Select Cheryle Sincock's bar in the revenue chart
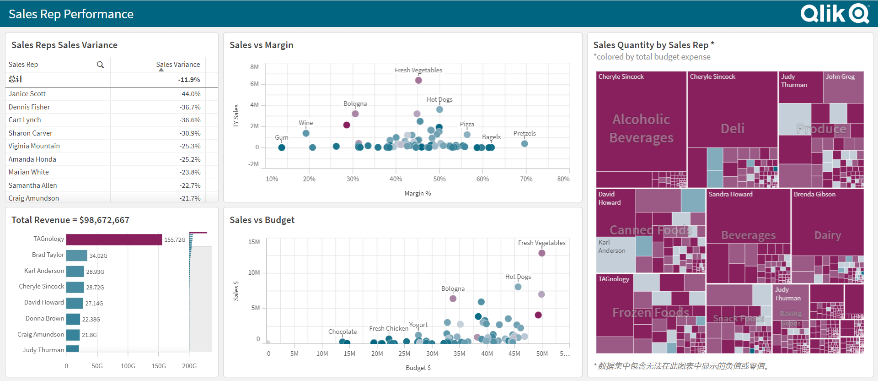Viewport: 878px width, 381px height. [75, 287]
